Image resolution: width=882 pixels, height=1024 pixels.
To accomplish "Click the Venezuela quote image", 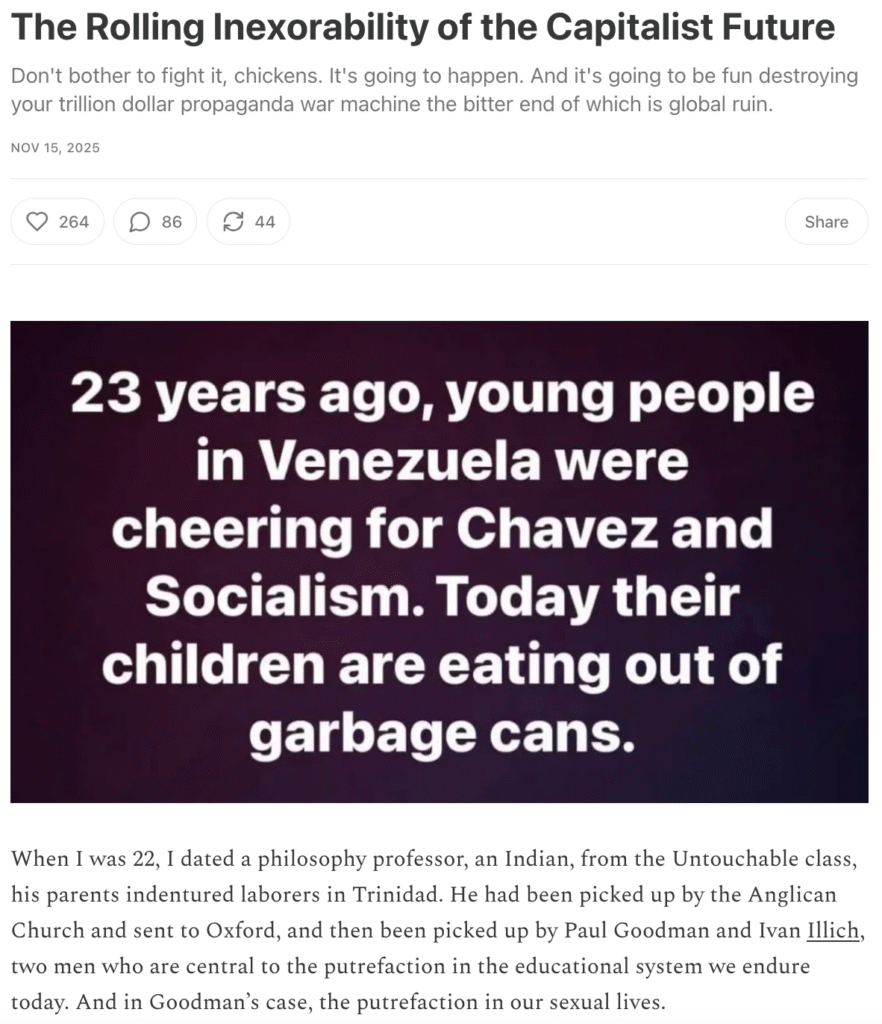I will click(x=439, y=561).
